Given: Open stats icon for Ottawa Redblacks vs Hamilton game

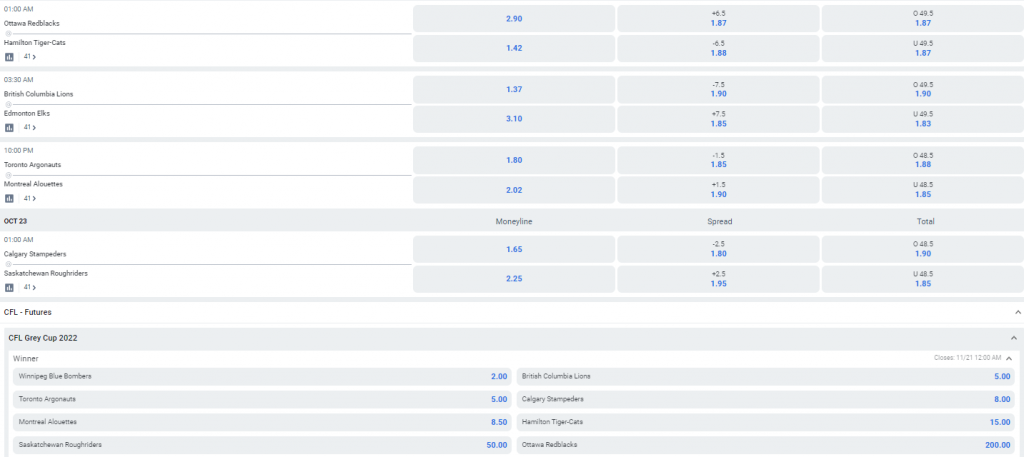Looking at the screenshot, I should [x=9, y=57].
